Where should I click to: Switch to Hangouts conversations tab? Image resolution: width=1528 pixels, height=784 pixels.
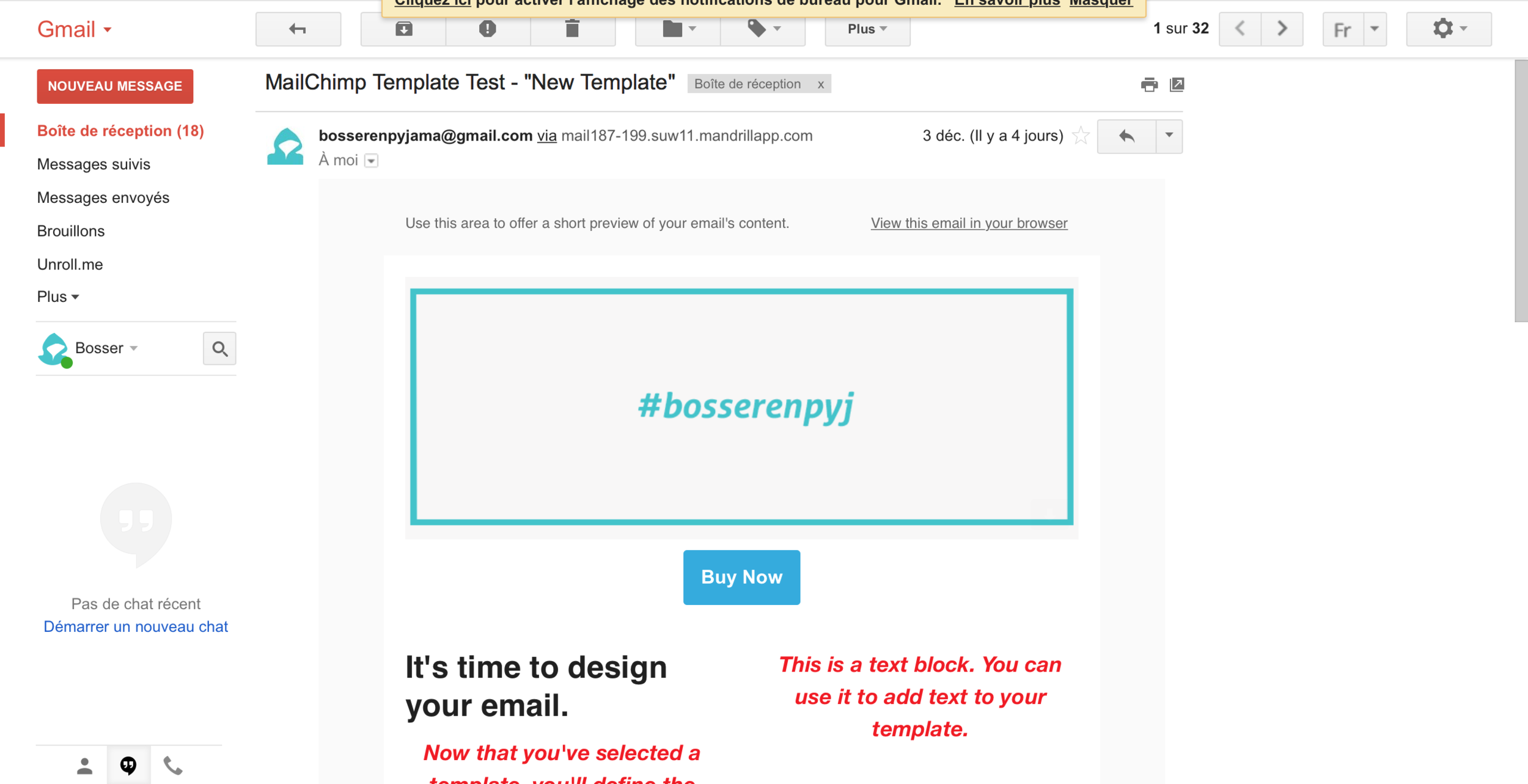[x=128, y=765]
